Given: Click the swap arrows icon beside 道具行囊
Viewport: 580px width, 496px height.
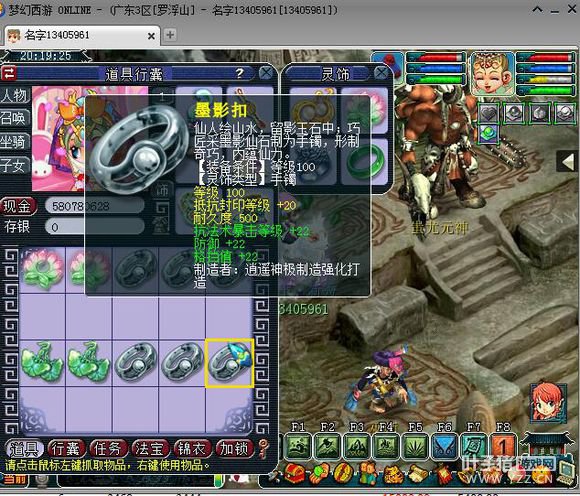Looking at the screenshot, I should pyautogui.click(x=9, y=73).
